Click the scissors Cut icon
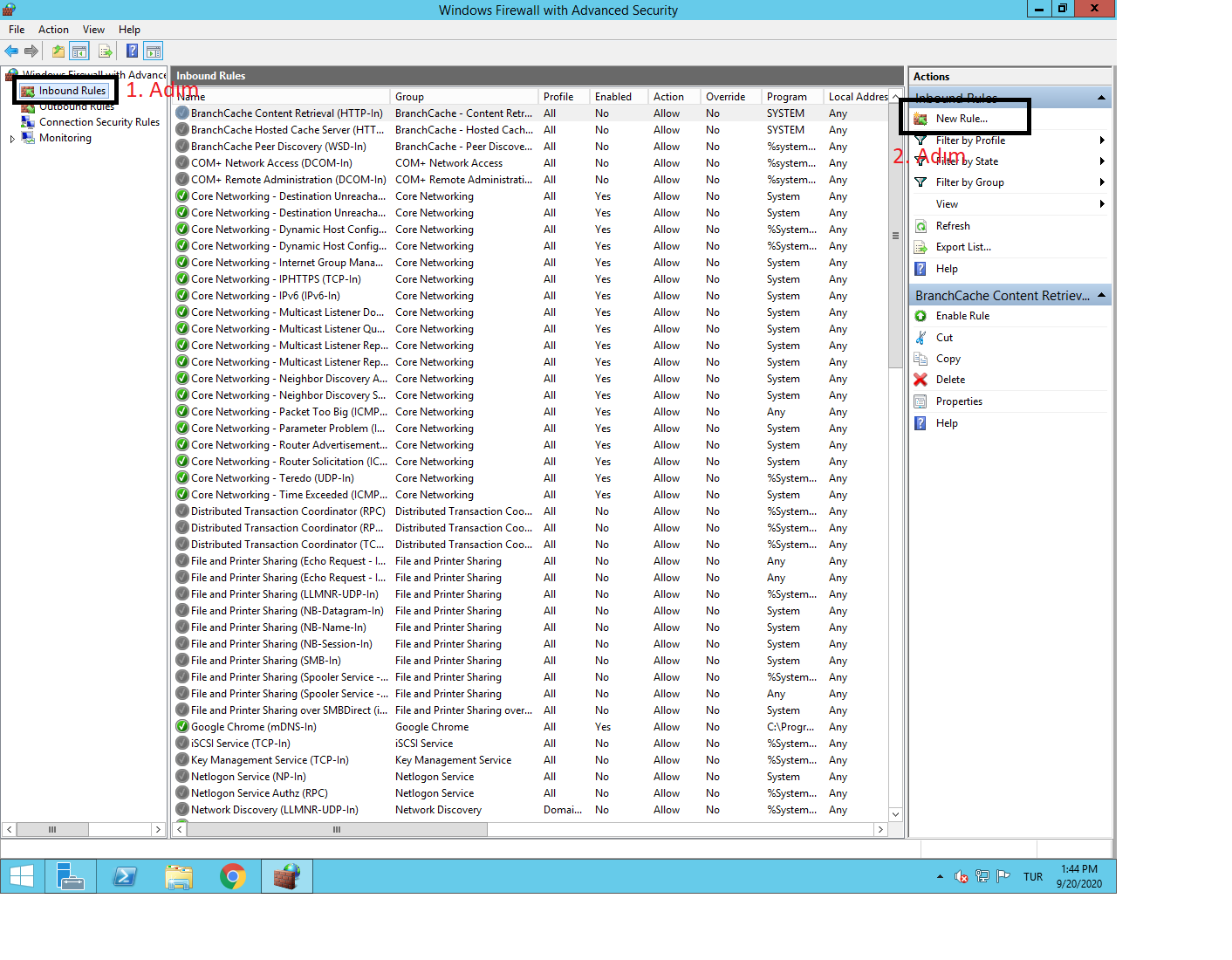The image size is (1232, 960). (921, 338)
